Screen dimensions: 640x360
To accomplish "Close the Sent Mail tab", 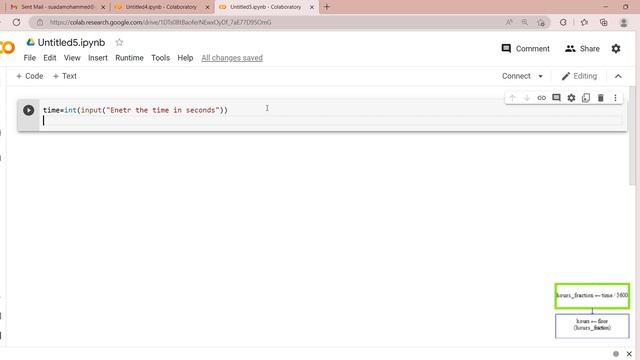I will pyautogui.click(x=103, y=7).
